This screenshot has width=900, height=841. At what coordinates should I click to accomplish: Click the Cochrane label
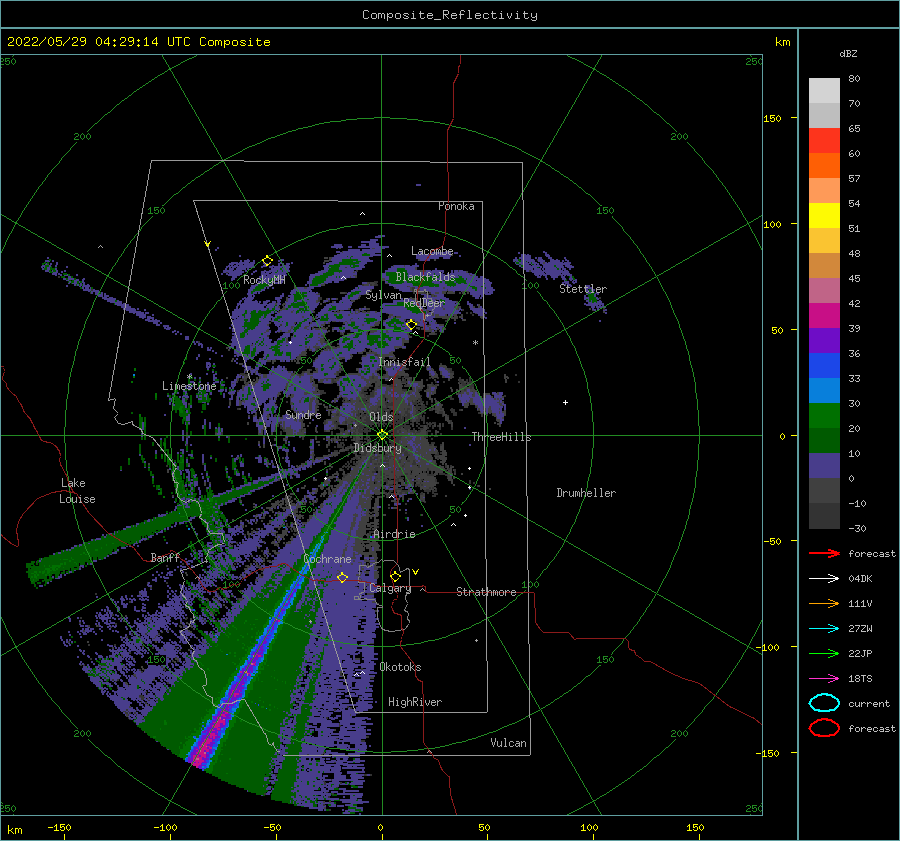[x=327, y=559]
